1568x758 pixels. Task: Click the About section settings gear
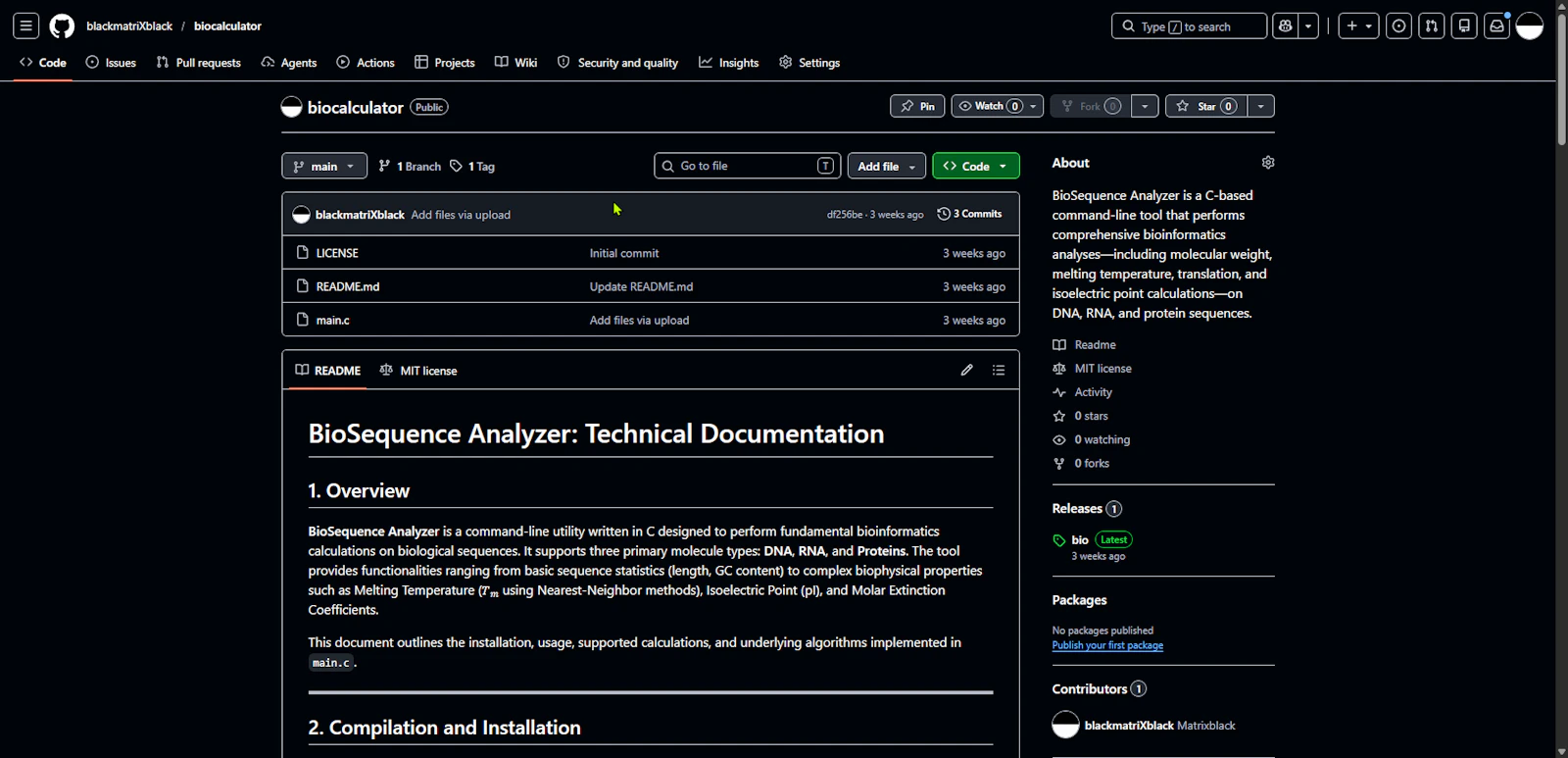click(1268, 163)
